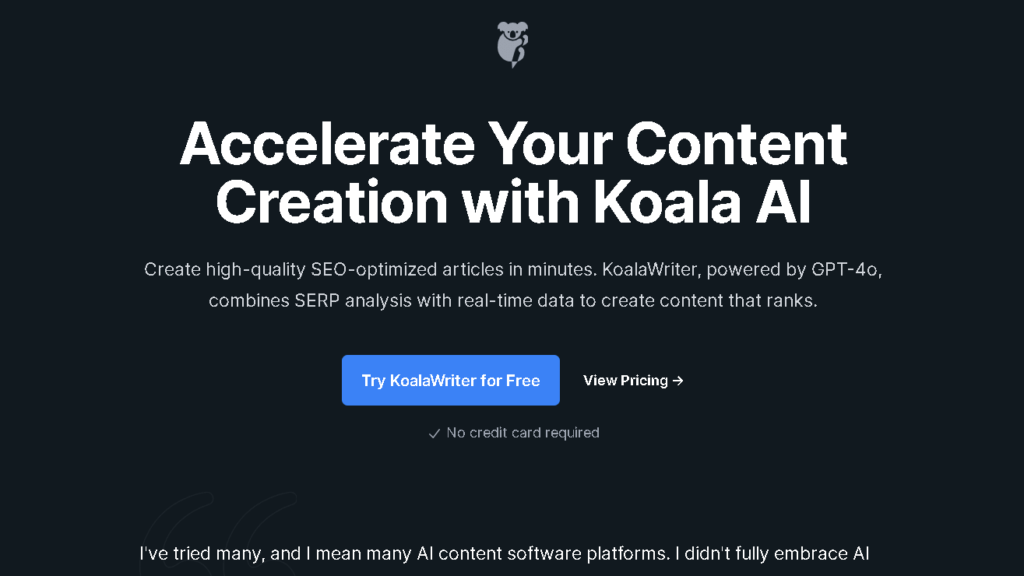Click the No credit card required text
Screen dimensions: 1024x576
coord(521,432)
